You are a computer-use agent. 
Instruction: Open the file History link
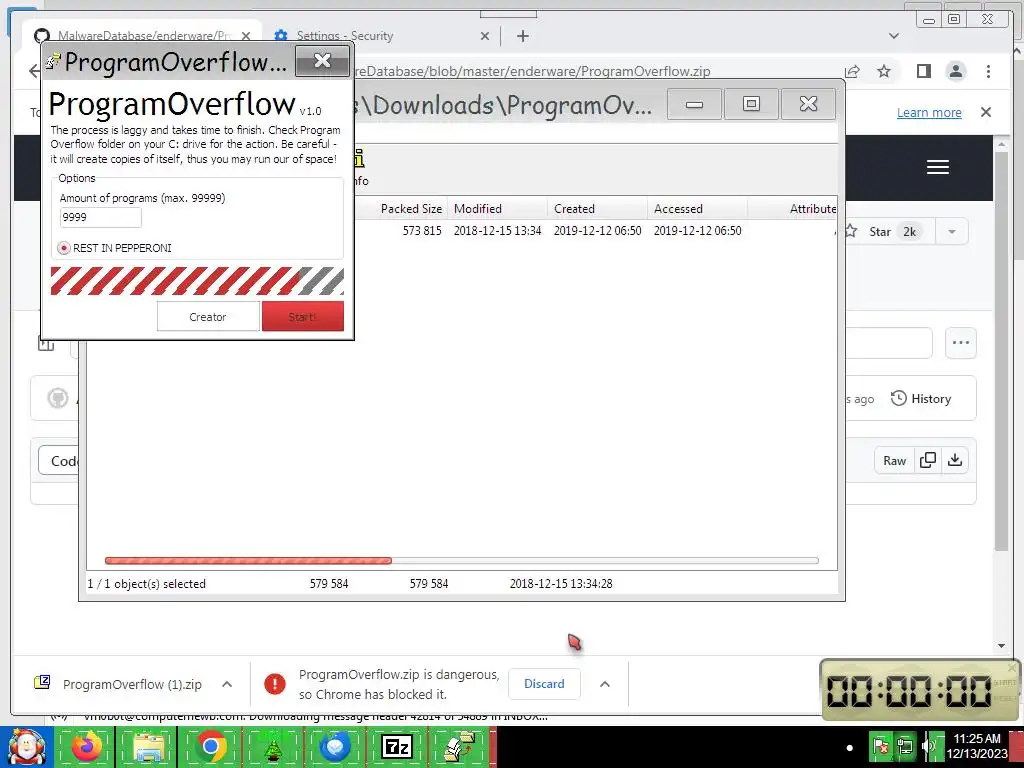point(921,398)
